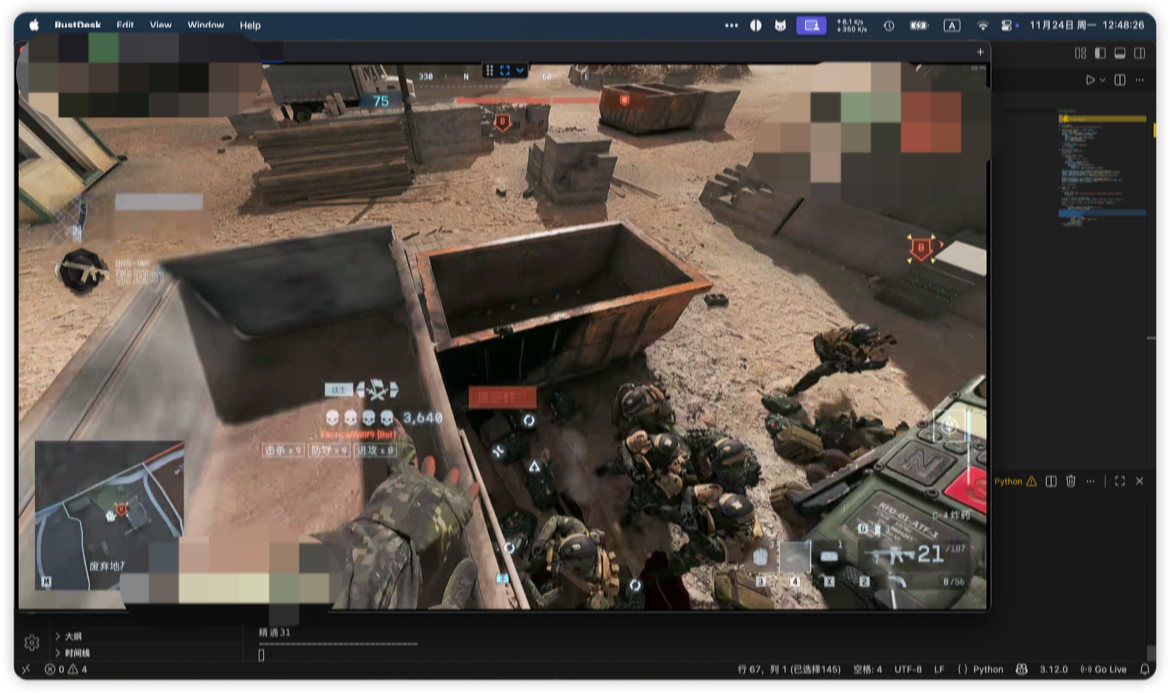Click cursor position 行 67, 列 1
This screenshot has width=1170, height=693.
789,669
